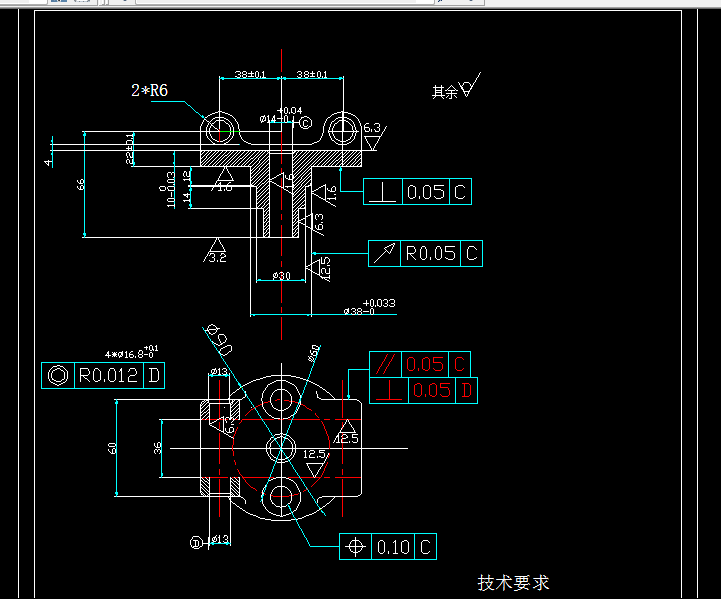Pick the "4*ø16.8" hole dimension text

(132, 352)
